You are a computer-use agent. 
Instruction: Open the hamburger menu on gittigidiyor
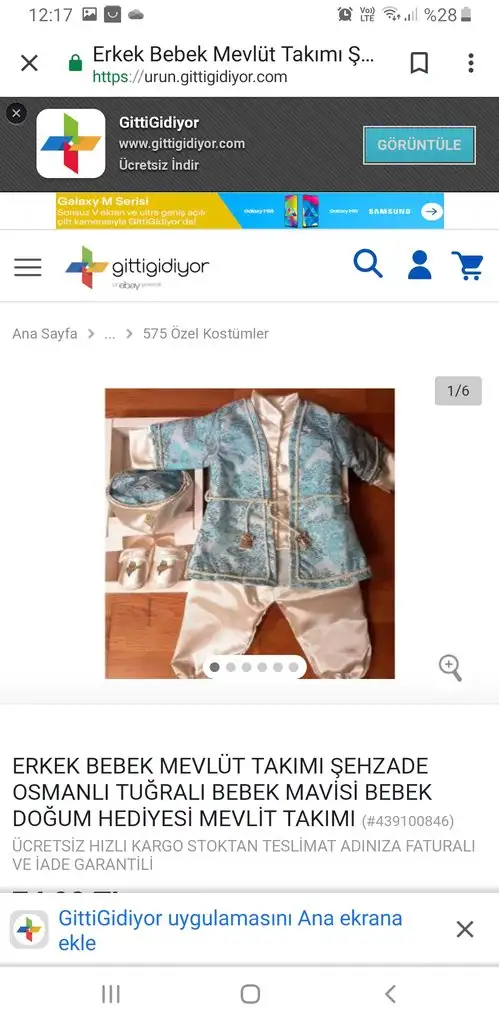[x=27, y=267]
